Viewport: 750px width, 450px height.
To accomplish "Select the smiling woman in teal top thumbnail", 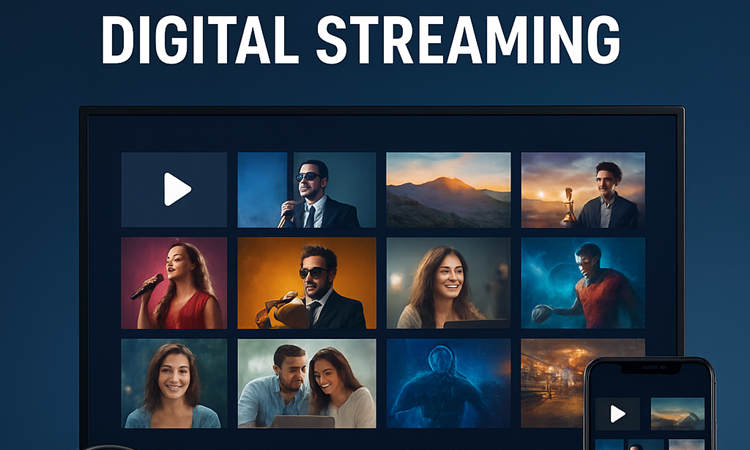I will [x=174, y=383].
